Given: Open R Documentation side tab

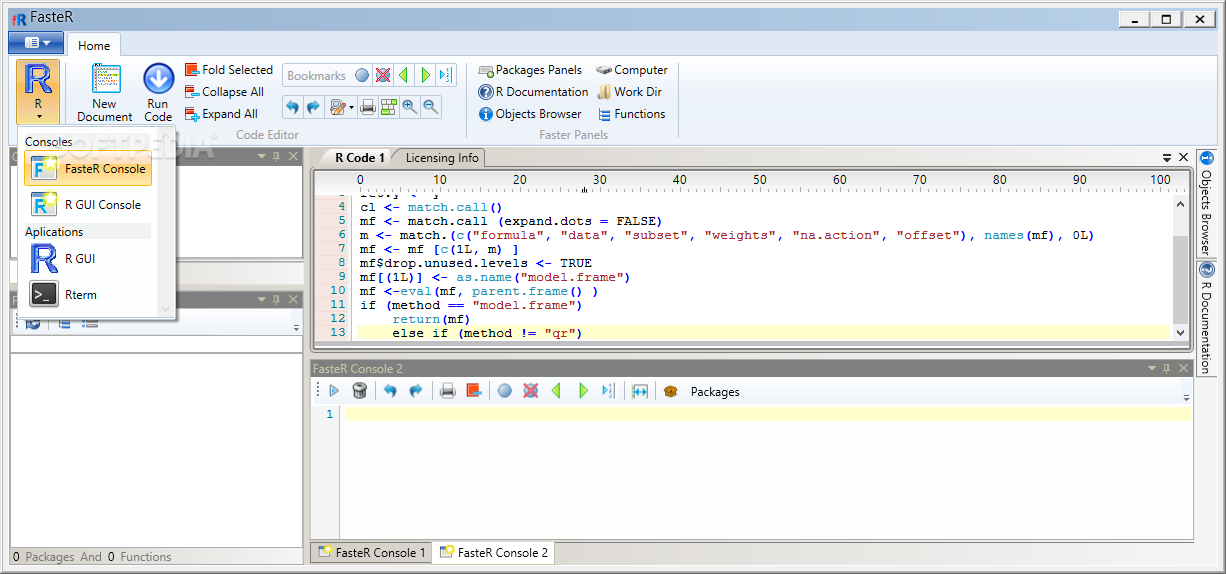Looking at the screenshot, I should pos(1206,318).
